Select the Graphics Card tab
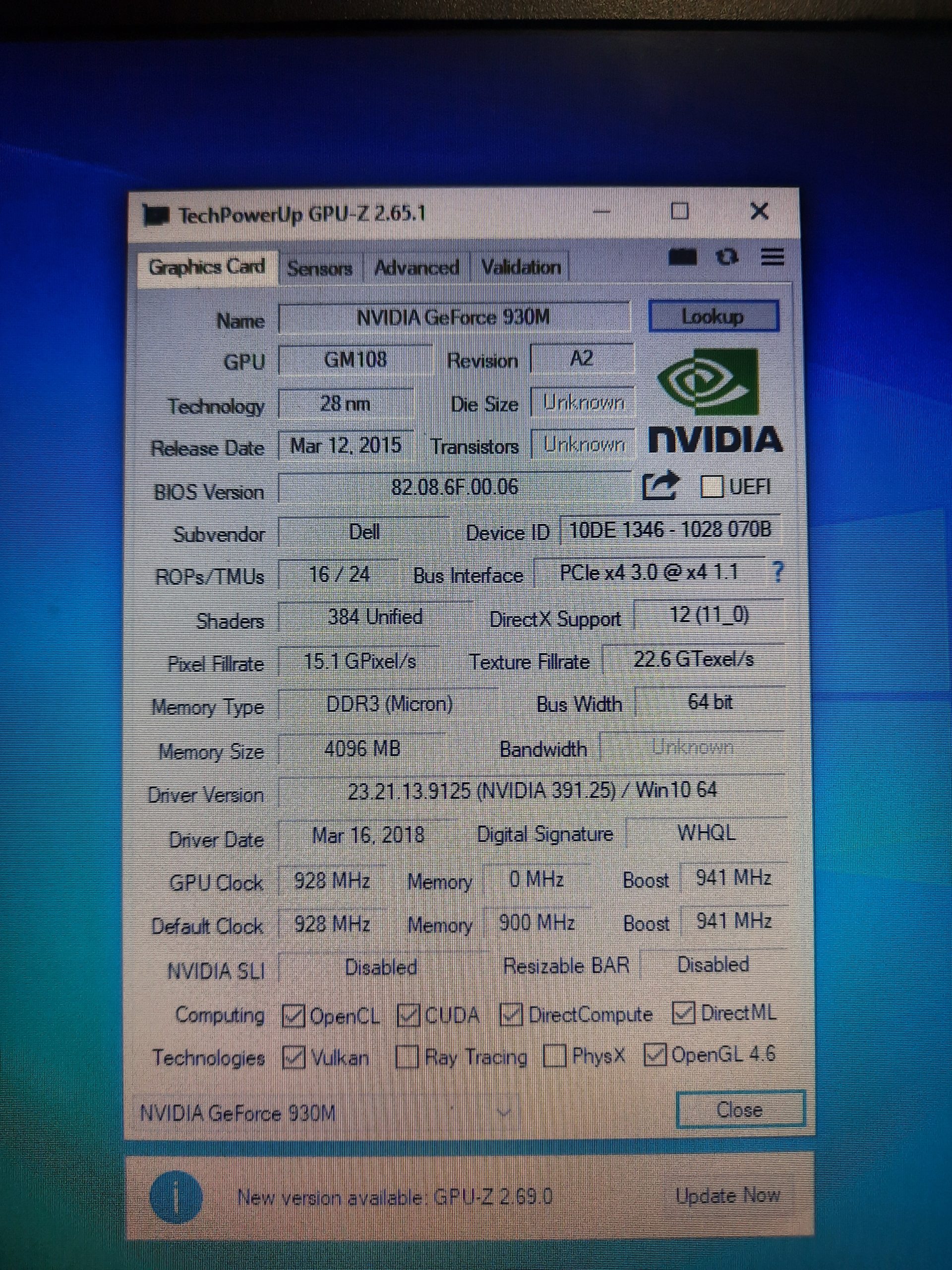 [207, 267]
